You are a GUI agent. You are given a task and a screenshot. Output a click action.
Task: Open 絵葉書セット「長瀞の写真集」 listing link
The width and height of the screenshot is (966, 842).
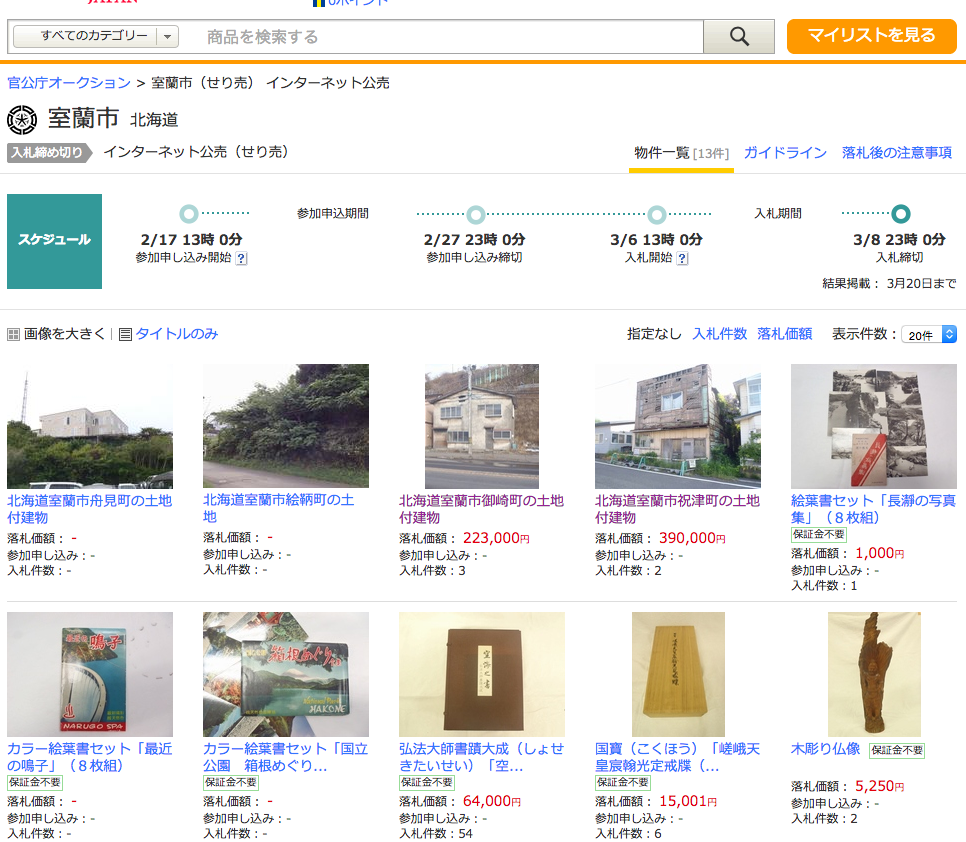[873, 509]
